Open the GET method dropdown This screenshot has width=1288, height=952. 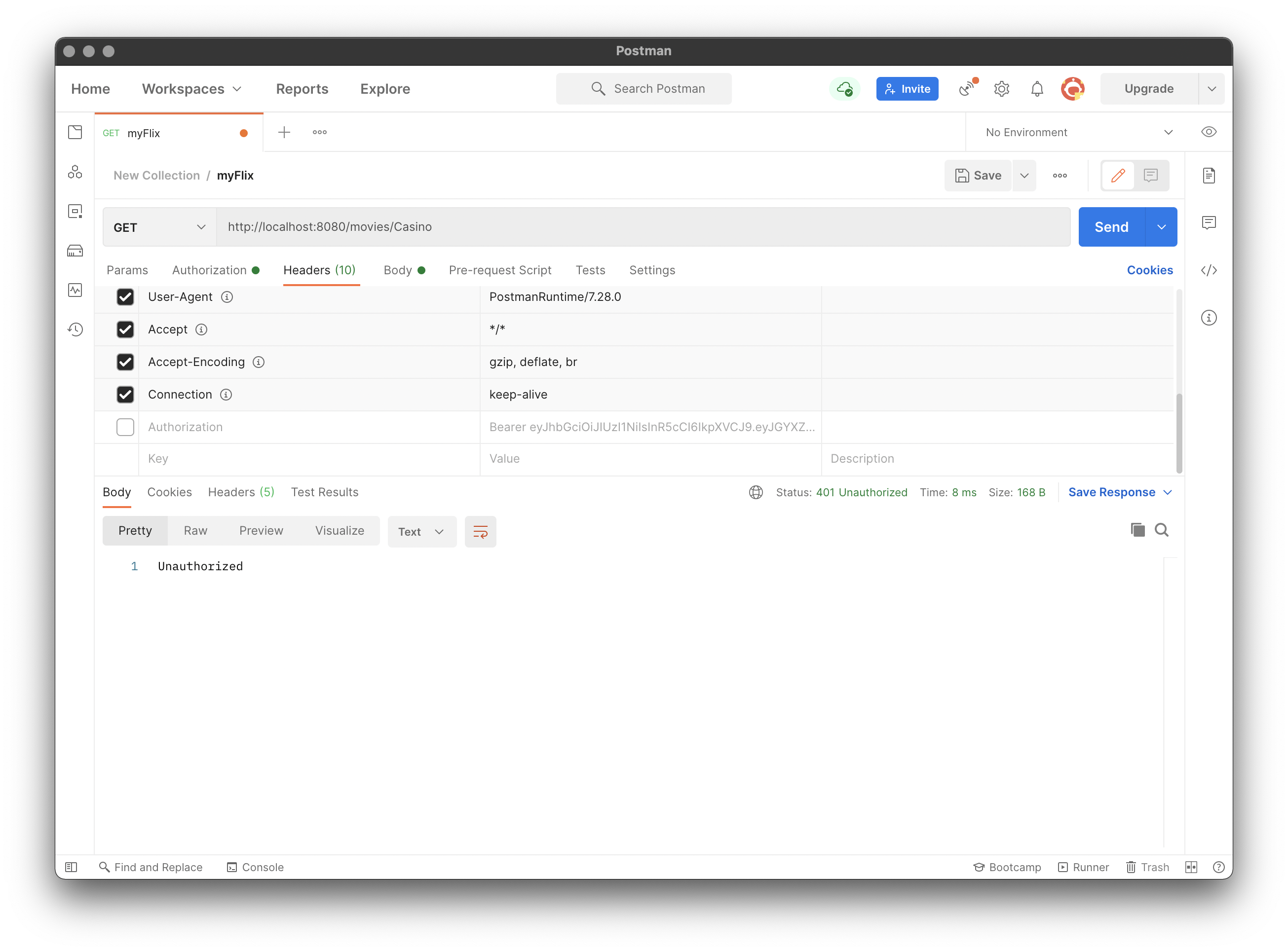158,226
